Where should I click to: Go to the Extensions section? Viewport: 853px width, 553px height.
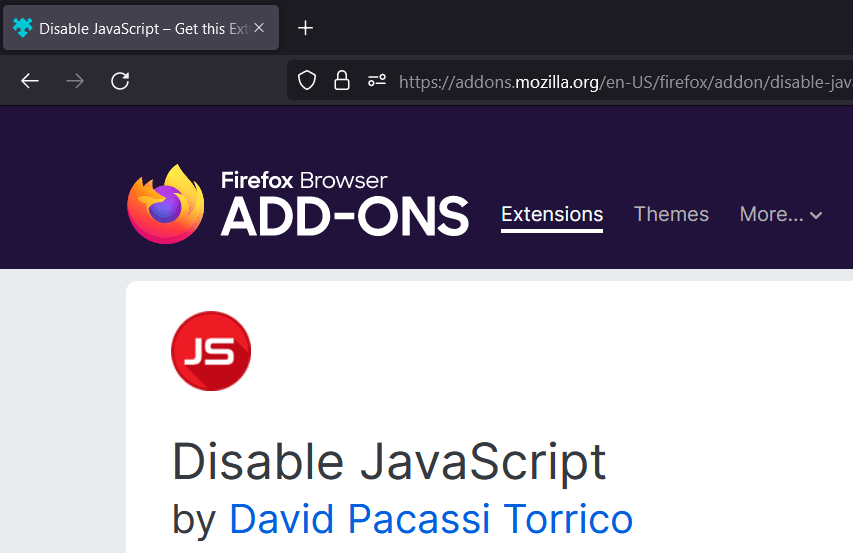[552, 214]
